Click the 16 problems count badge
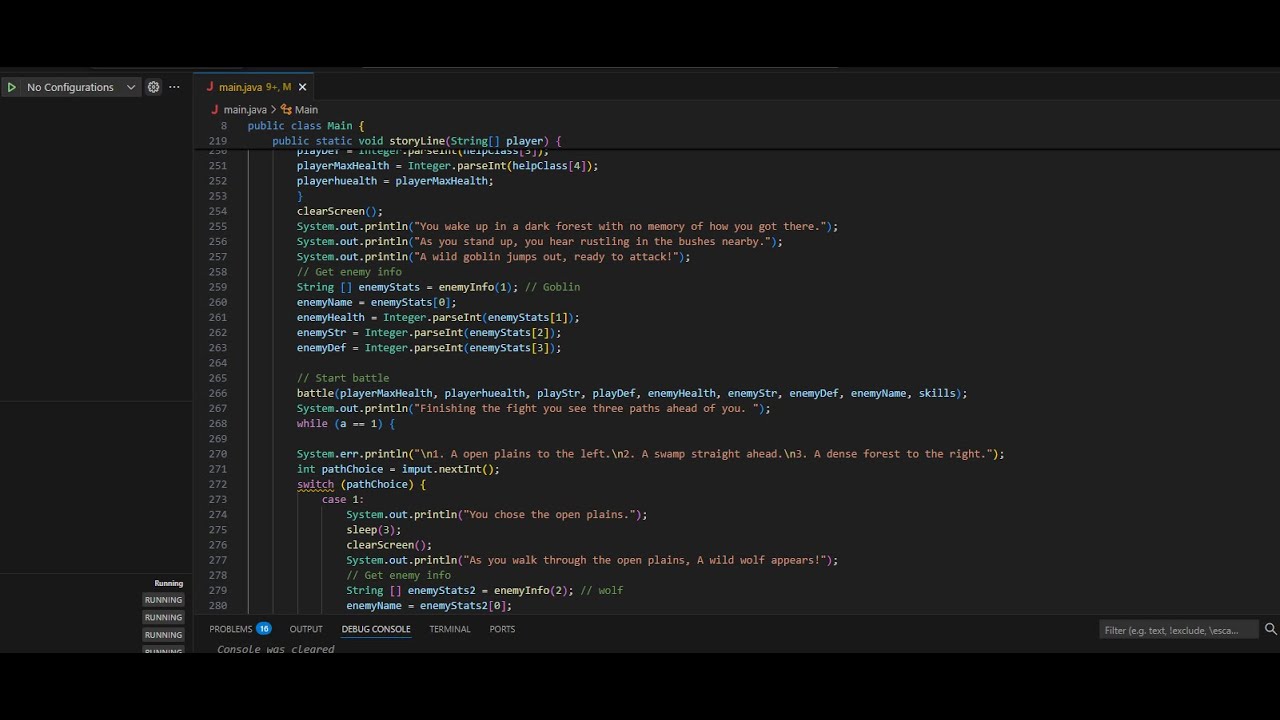Screen dimensions: 1280x720 click(264, 629)
